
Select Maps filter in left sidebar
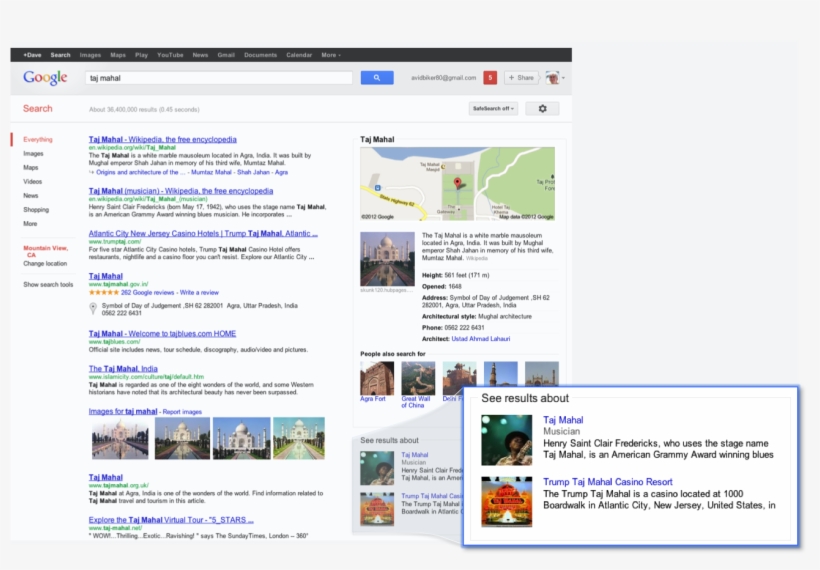pos(30,167)
